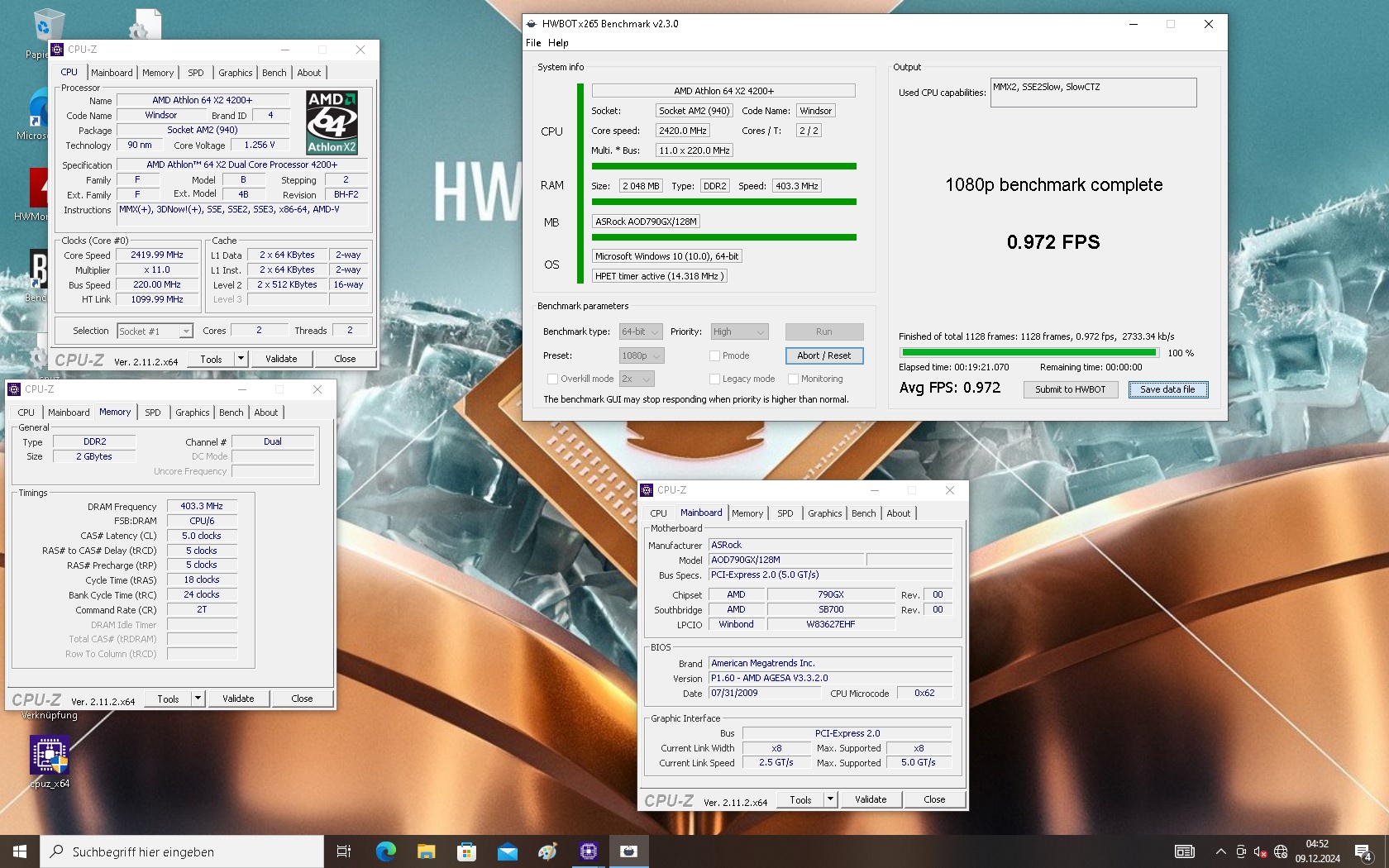Click the CPU-Z Memory window title icon
Screen dimensions: 1389x868
tap(14, 389)
